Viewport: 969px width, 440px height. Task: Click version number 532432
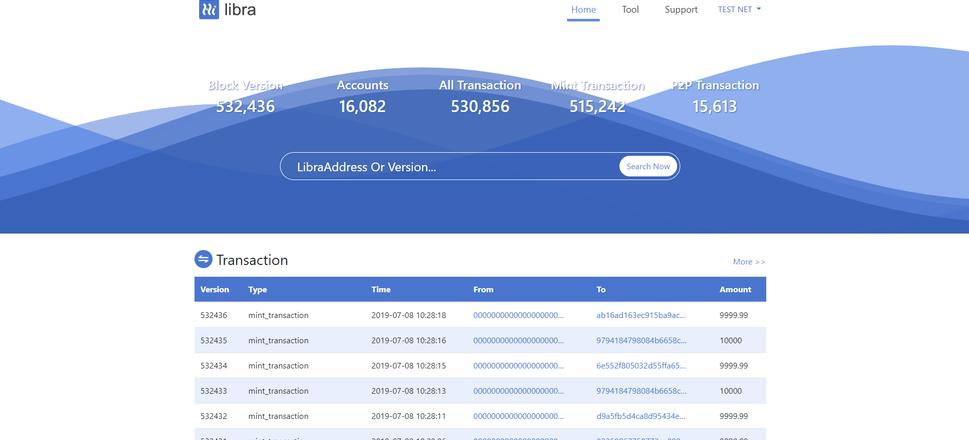pyautogui.click(x=214, y=417)
